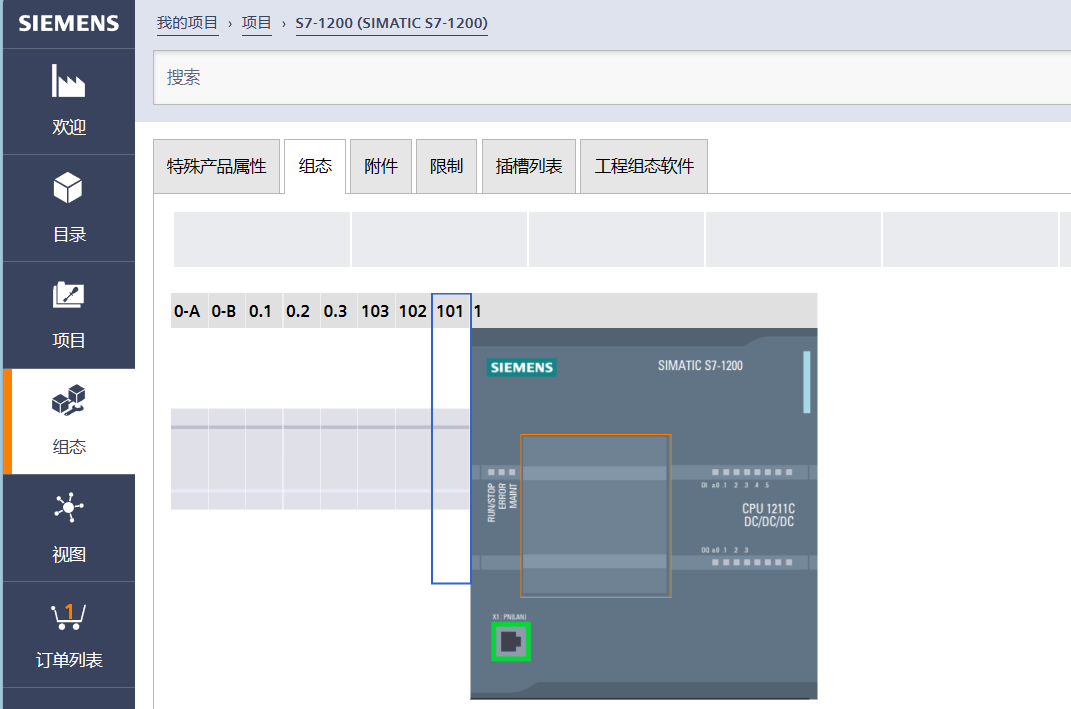1071x709 pixels.
Task: Click the S7-1200 (SIMATIC S7-1200) breadcrumb
Action: point(391,22)
